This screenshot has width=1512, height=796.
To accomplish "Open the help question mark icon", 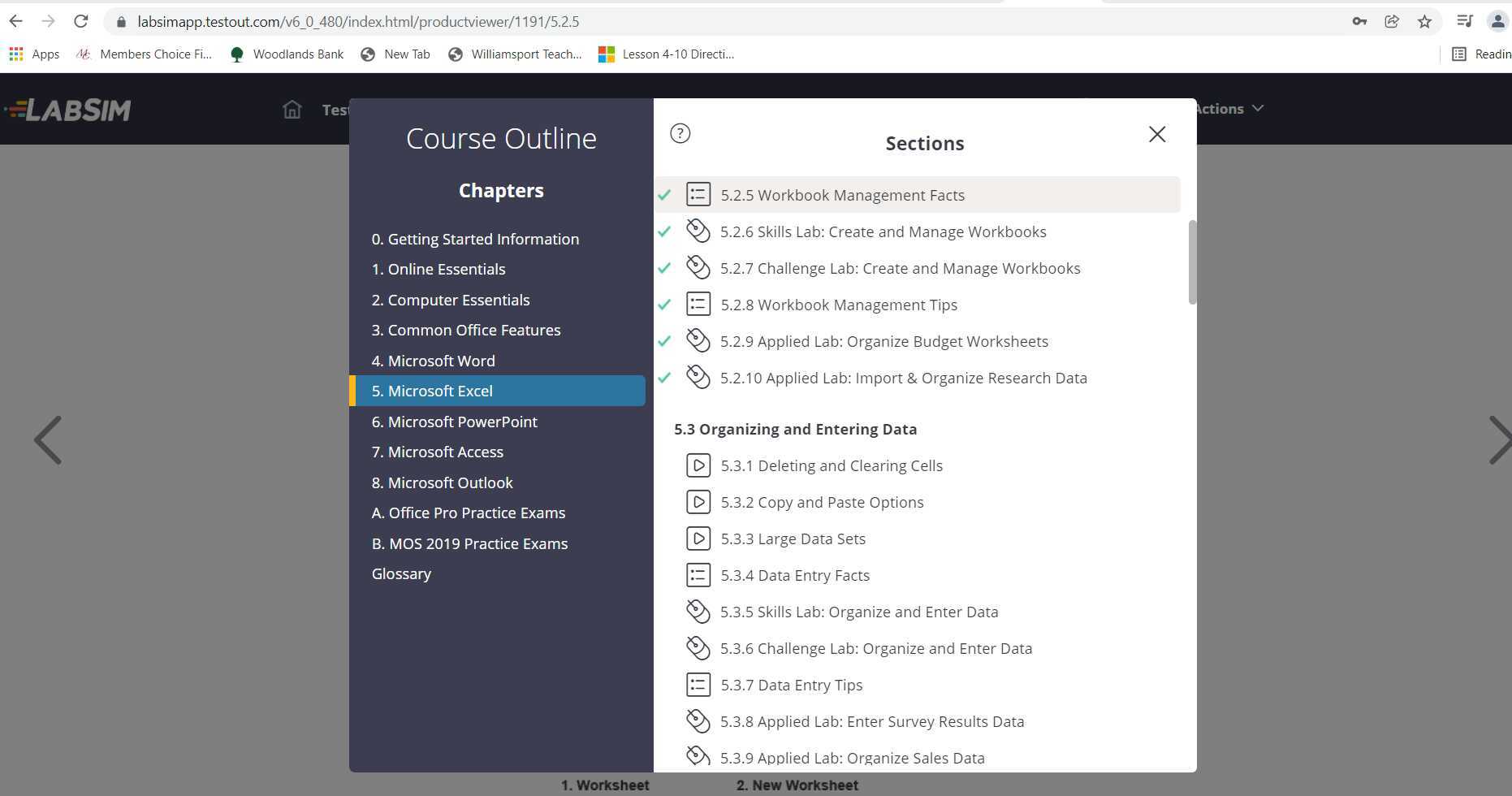I will click(x=680, y=133).
